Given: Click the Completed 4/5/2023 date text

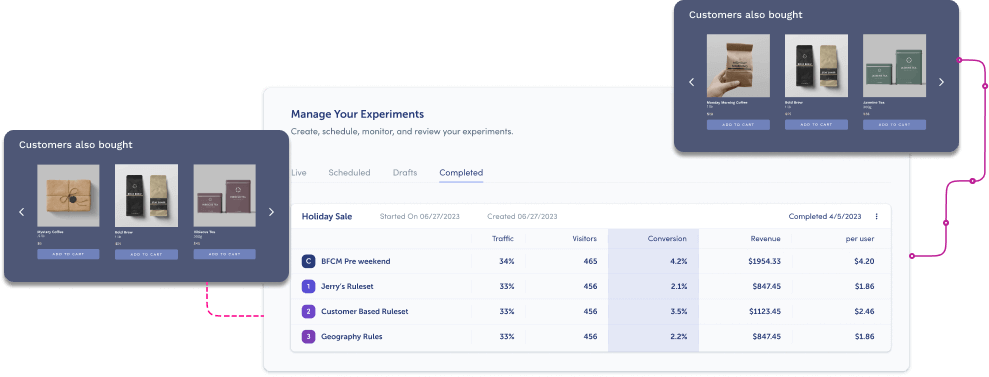Looking at the screenshot, I should (x=825, y=216).
